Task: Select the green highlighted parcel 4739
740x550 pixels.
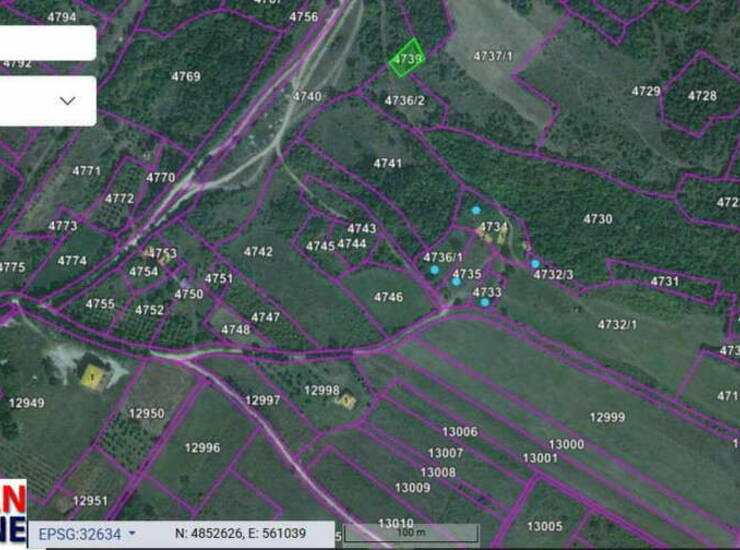Action: point(406,58)
